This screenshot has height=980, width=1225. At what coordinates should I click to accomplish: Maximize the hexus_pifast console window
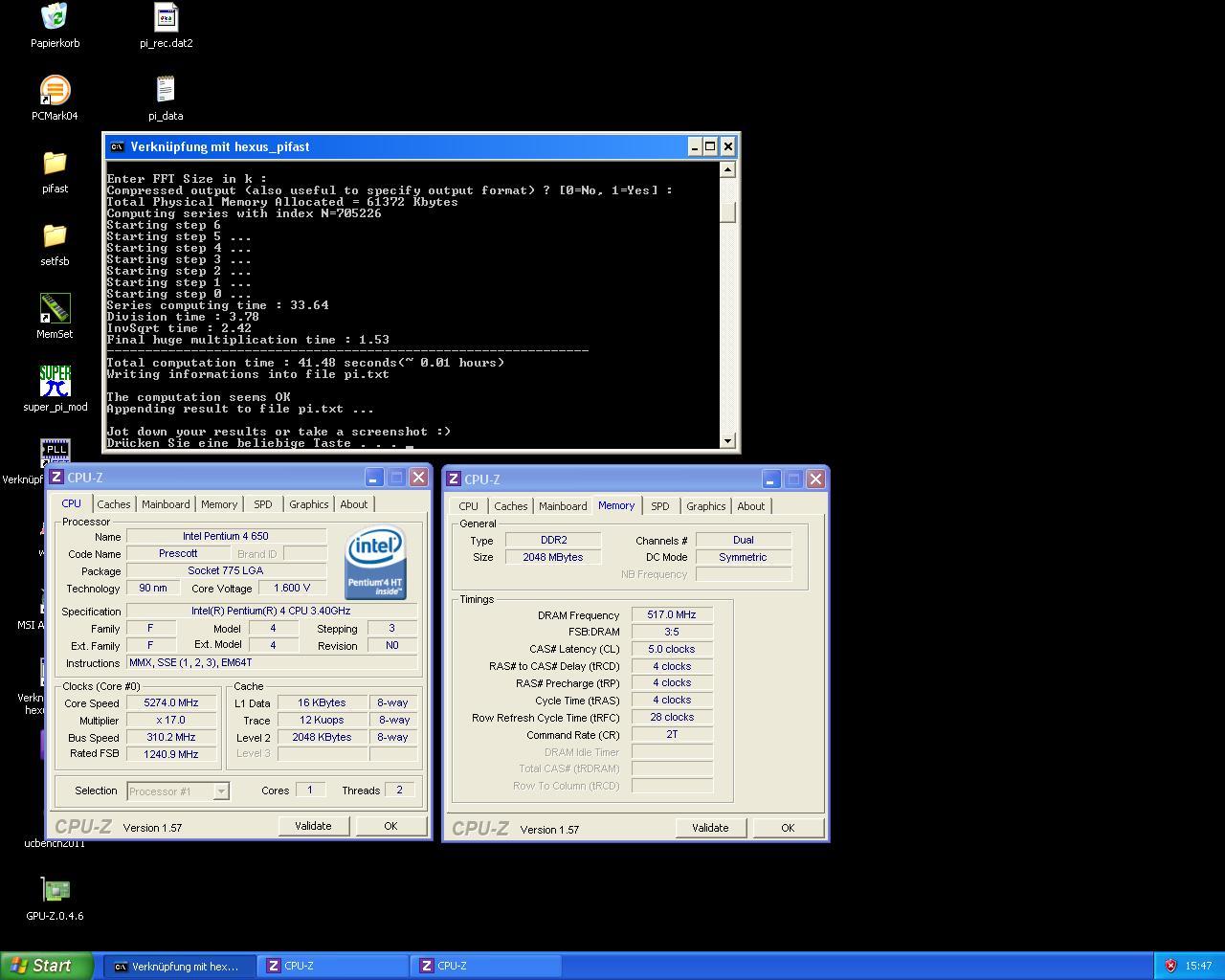click(x=710, y=146)
